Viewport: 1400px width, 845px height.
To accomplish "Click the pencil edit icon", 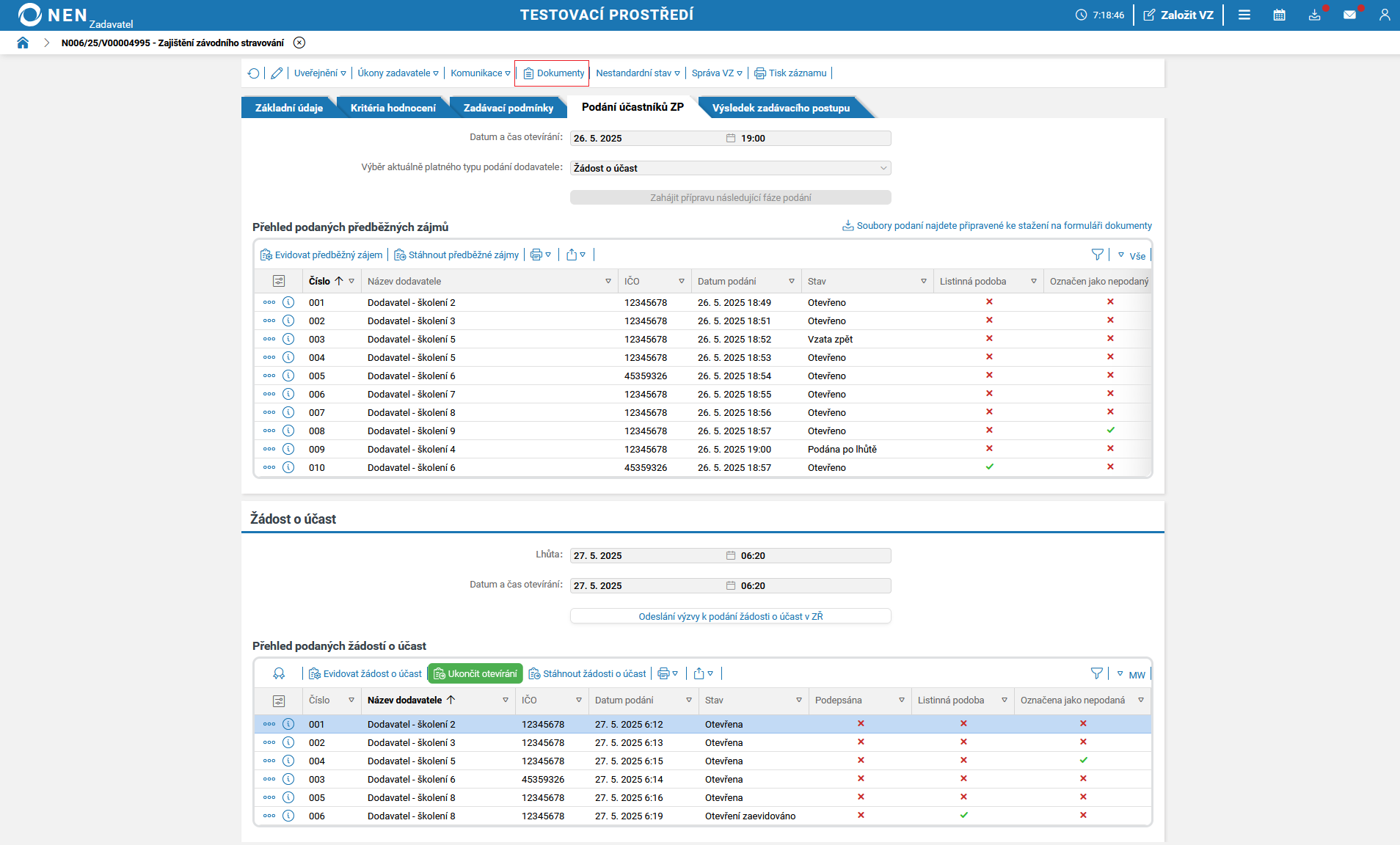I will pyautogui.click(x=277, y=73).
